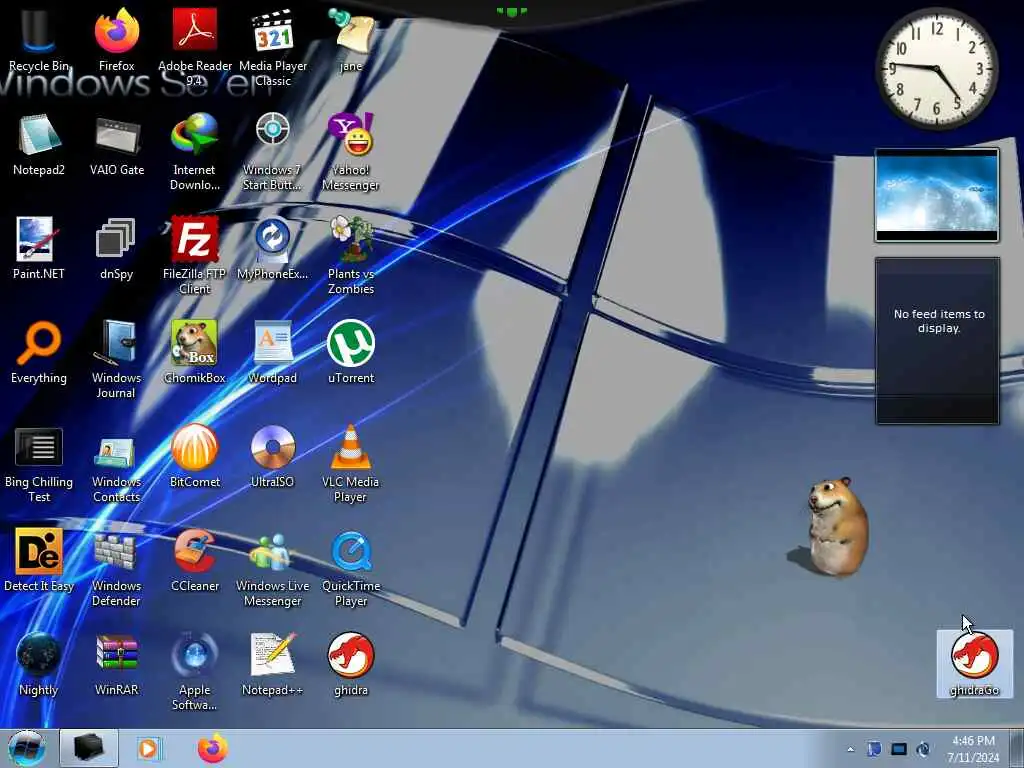Select the BitComet icon
This screenshot has width=1024, height=768.
click(195, 456)
